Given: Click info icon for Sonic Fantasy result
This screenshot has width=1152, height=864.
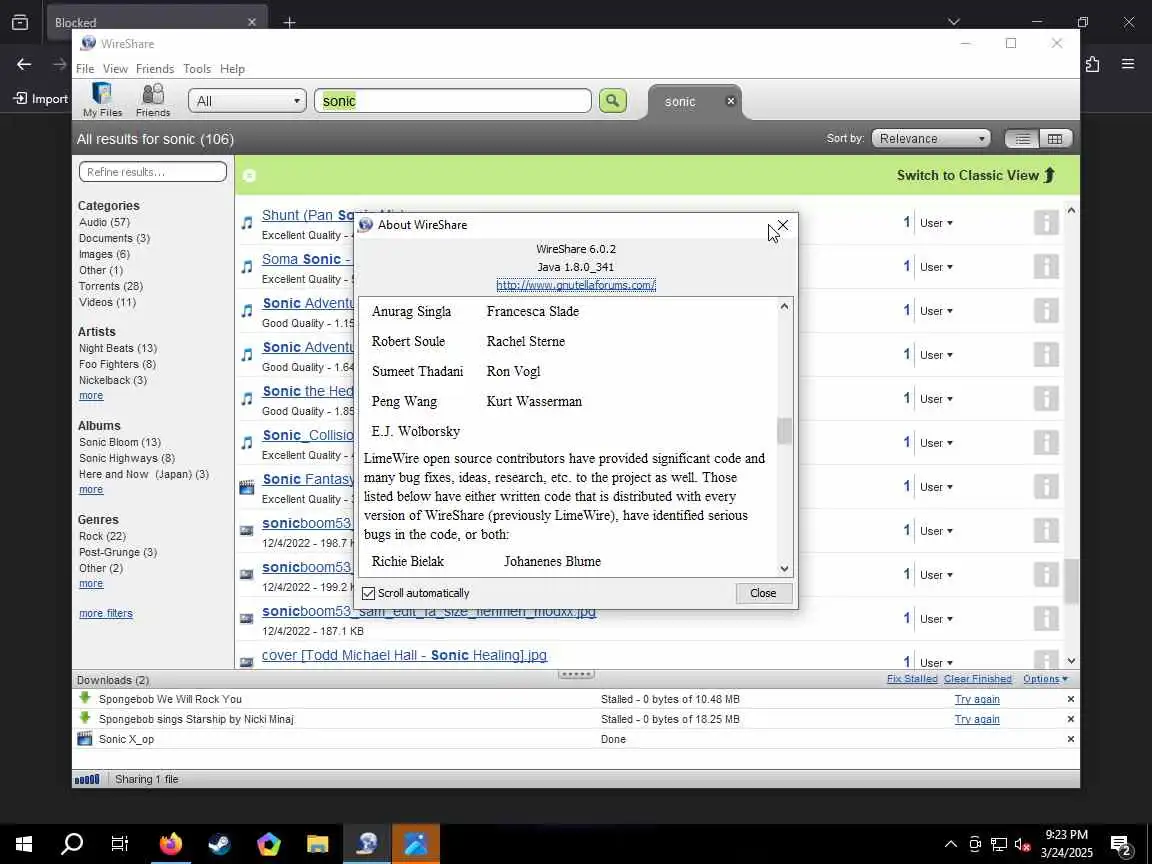Looking at the screenshot, I should coord(1046,487).
